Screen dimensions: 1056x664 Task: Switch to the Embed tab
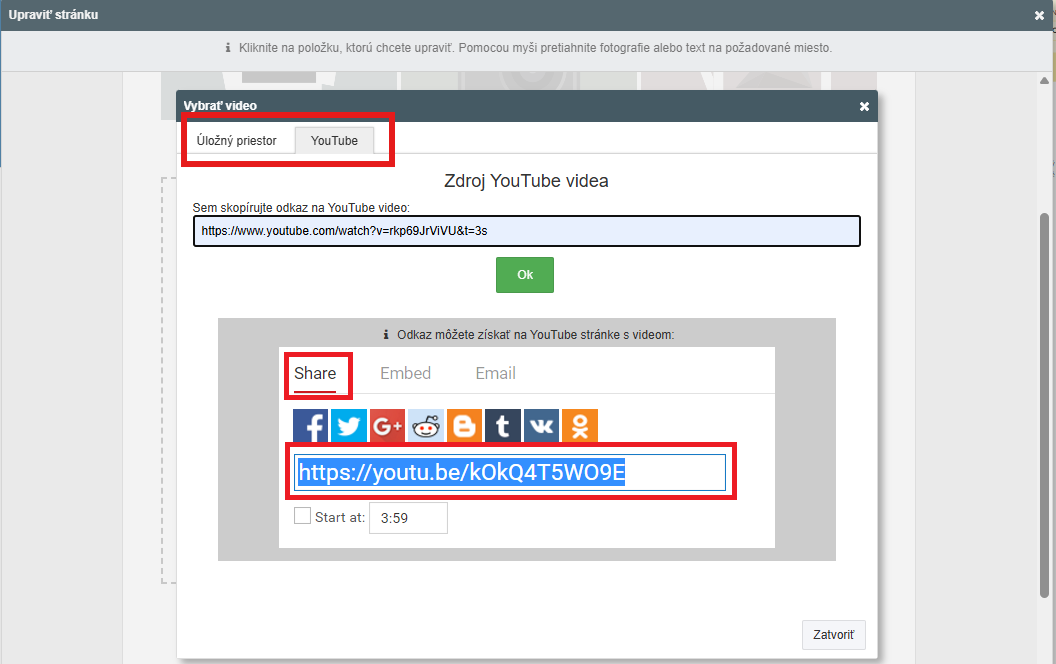pos(405,373)
